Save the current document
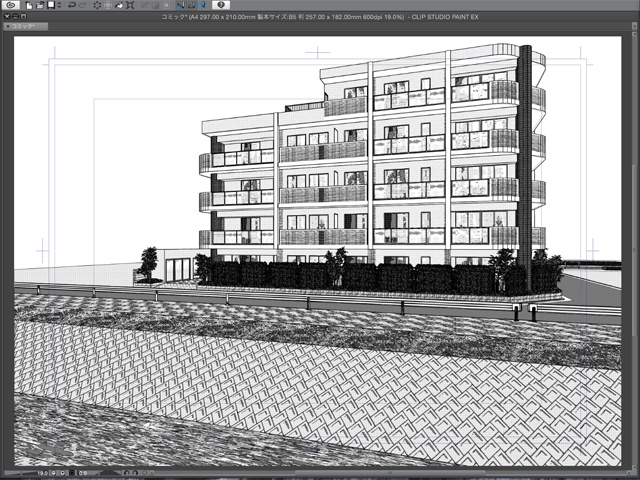 pyautogui.click(x=51, y=5)
